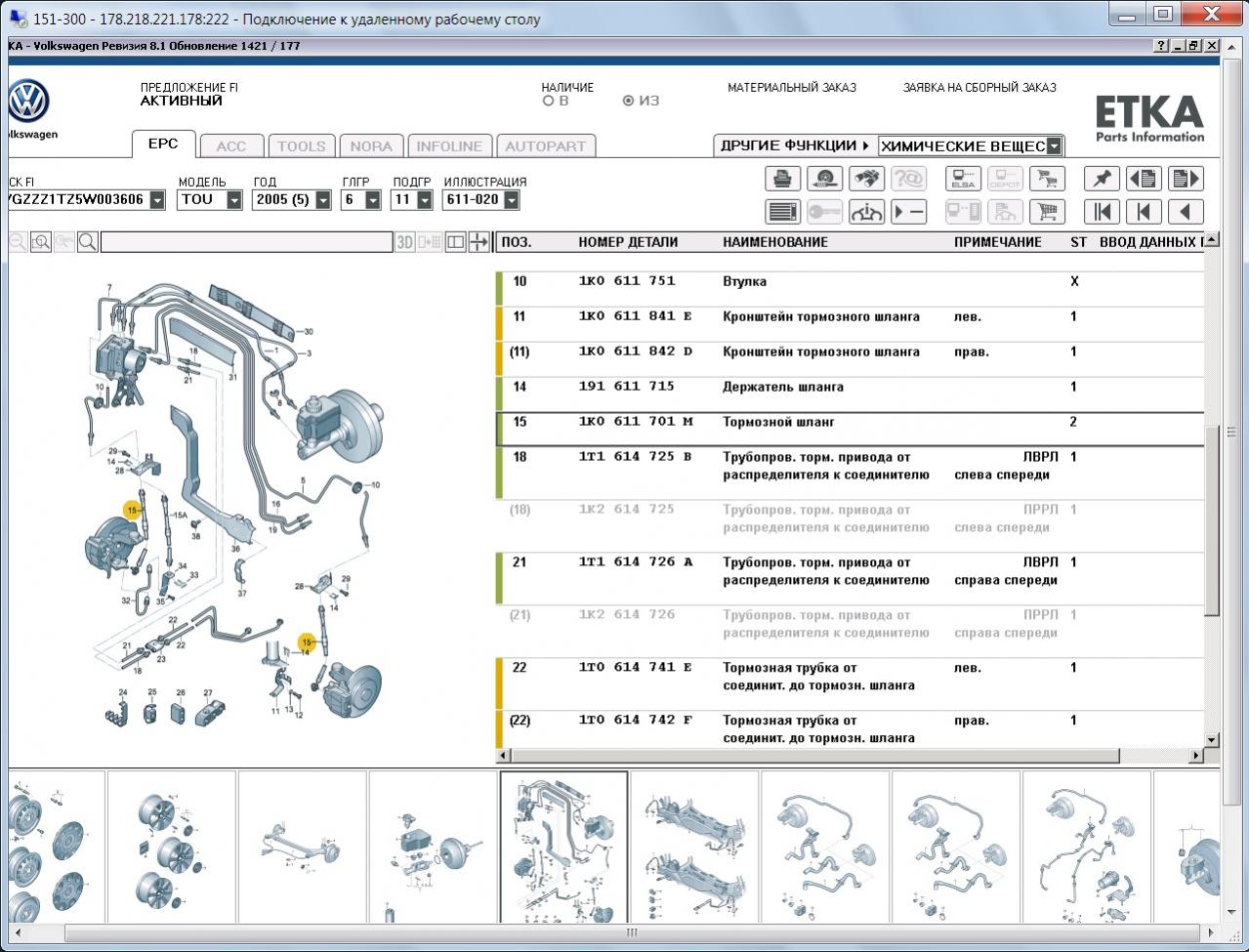Open the ГОД 2005 (5) dropdown
The height and width of the screenshot is (952, 1249).
(x=322, y=199)
